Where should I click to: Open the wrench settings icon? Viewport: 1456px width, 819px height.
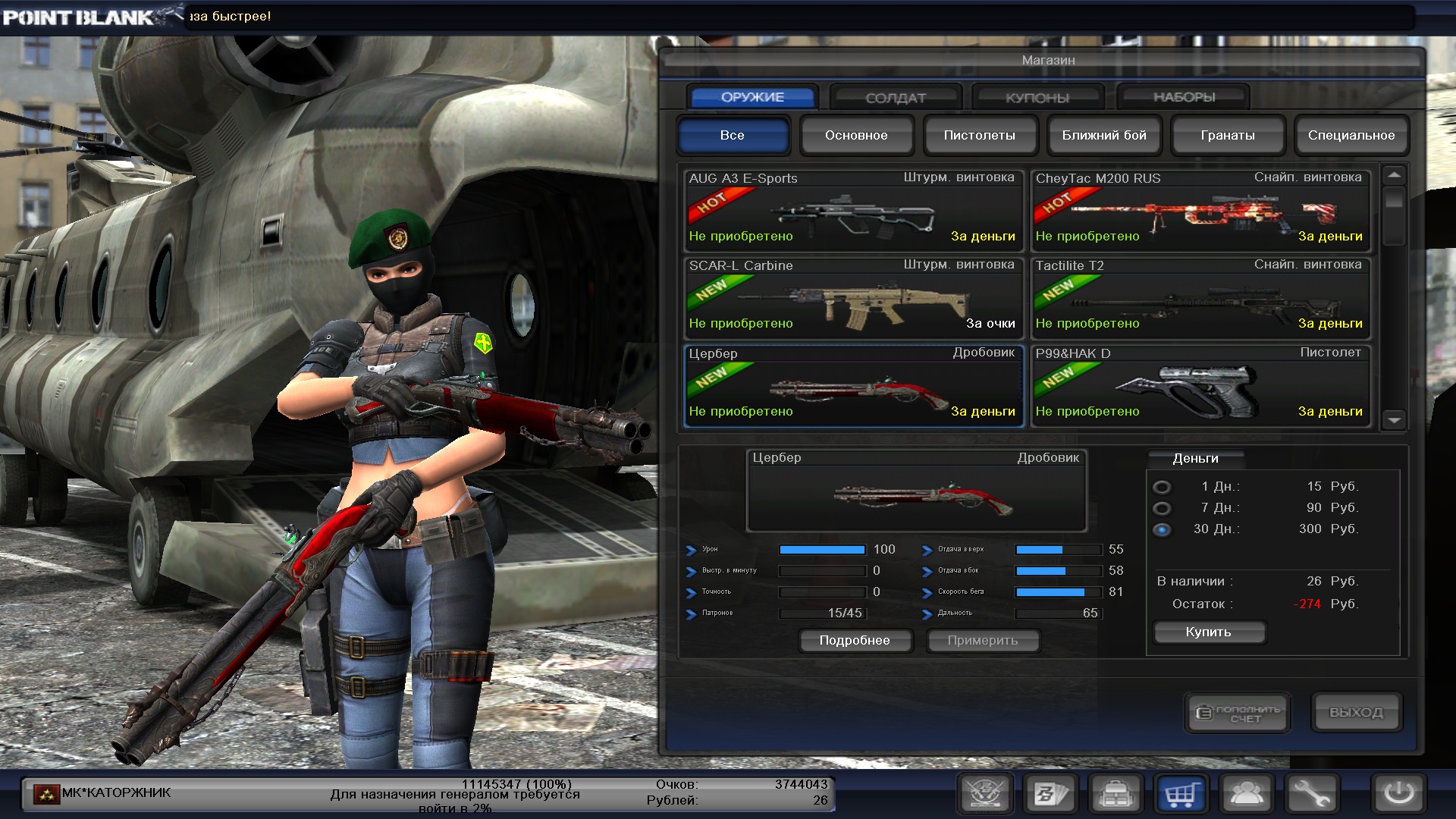tap(1312, 794)
